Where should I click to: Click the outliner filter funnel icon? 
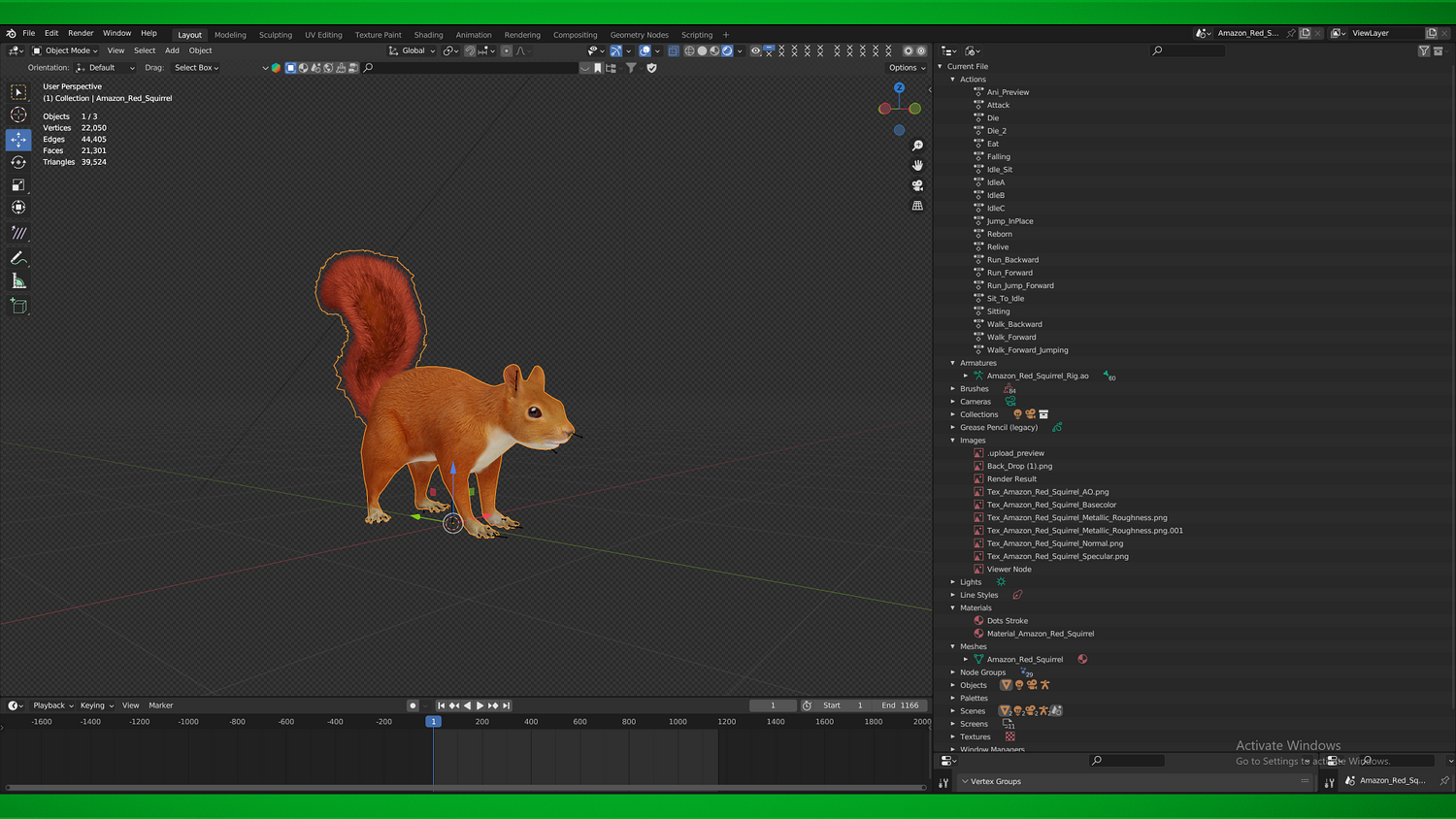coord(1424,50)
